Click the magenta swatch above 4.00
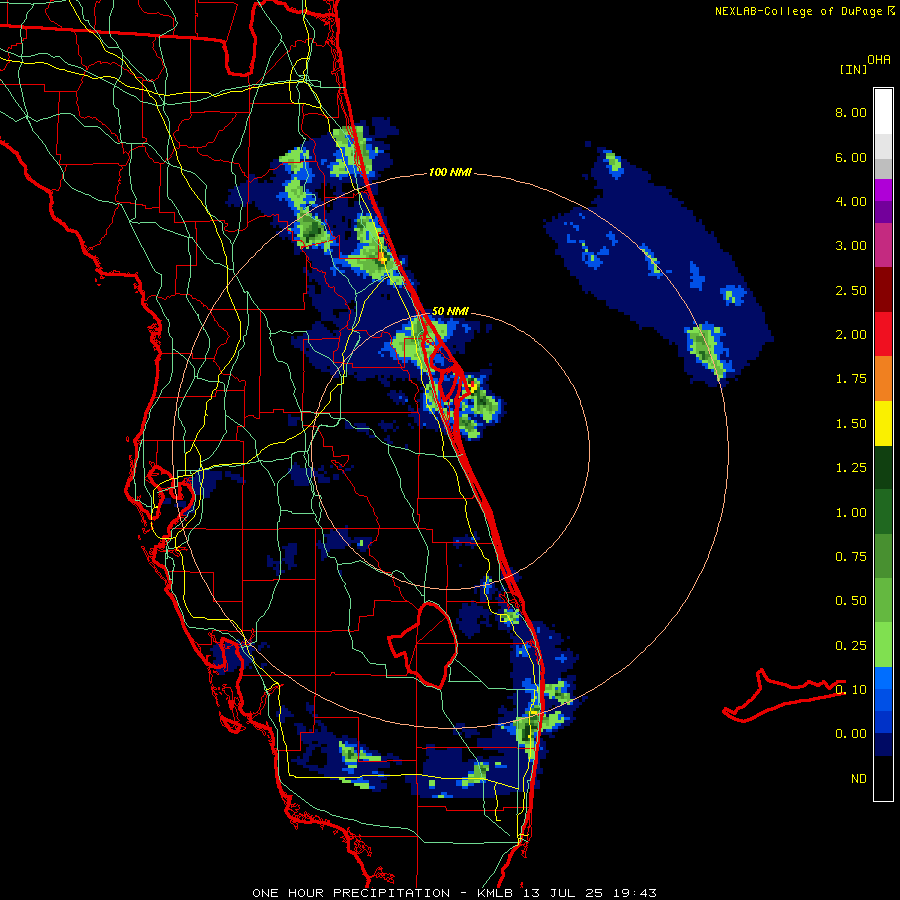Image resolution: width=900 pixels, height=900 pixels. pos(883,190)
